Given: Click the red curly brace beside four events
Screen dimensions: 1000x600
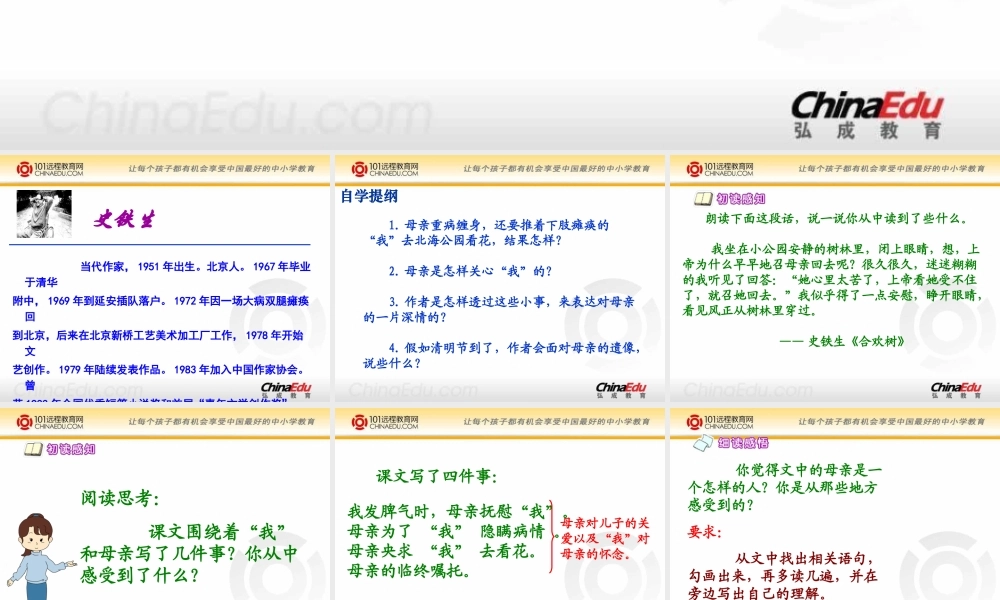Looking at the screenshot, I should coord(552,536).
